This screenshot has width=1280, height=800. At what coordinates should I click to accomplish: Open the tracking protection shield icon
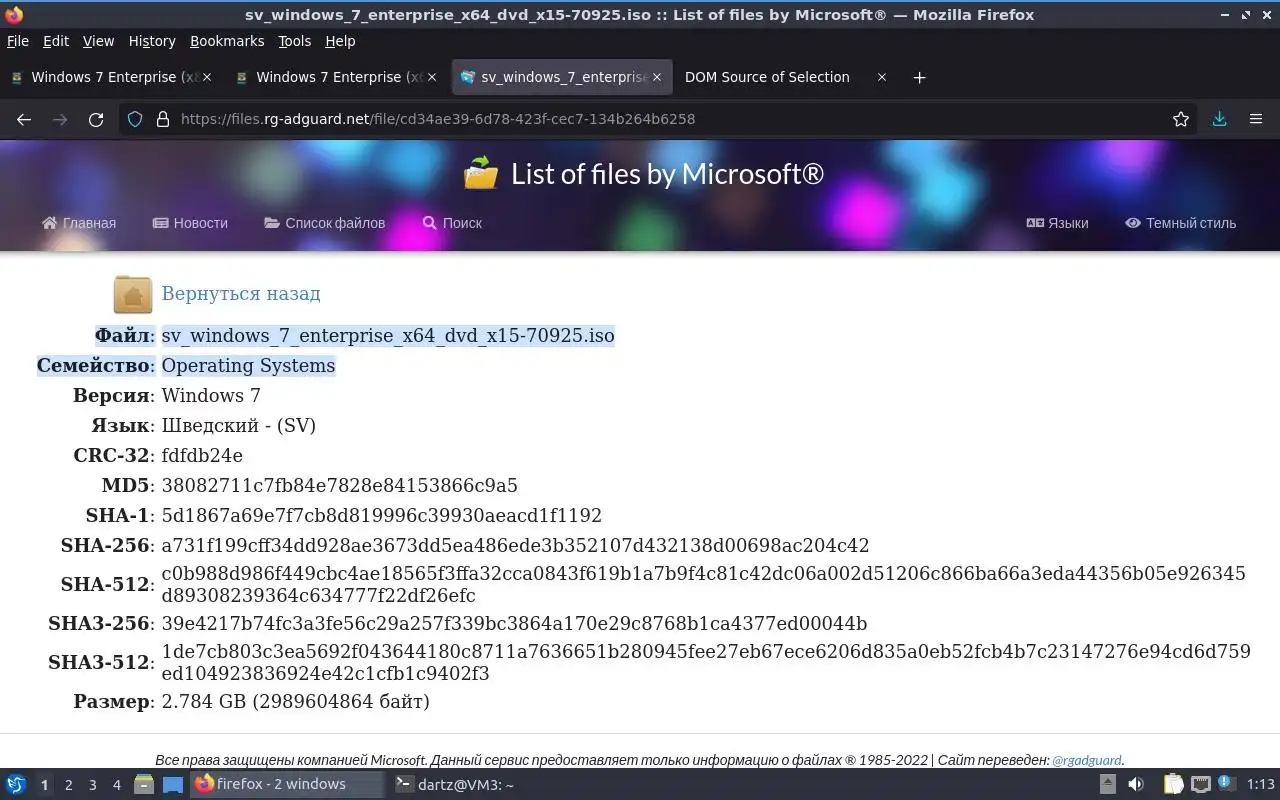point(136,119)
